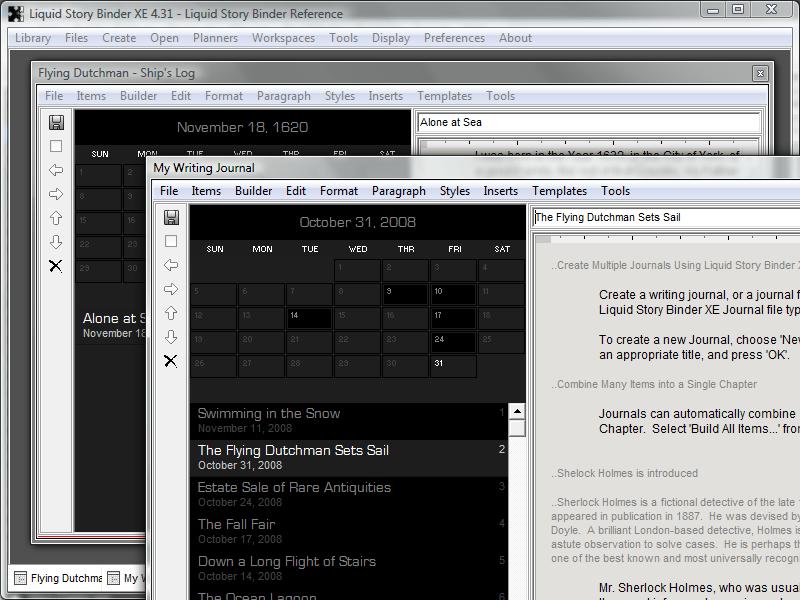Viewport: 800px width, 600px height.
Task: Click the right arrow icon in Ship's Log window
Action: click(x=56, y=194)
